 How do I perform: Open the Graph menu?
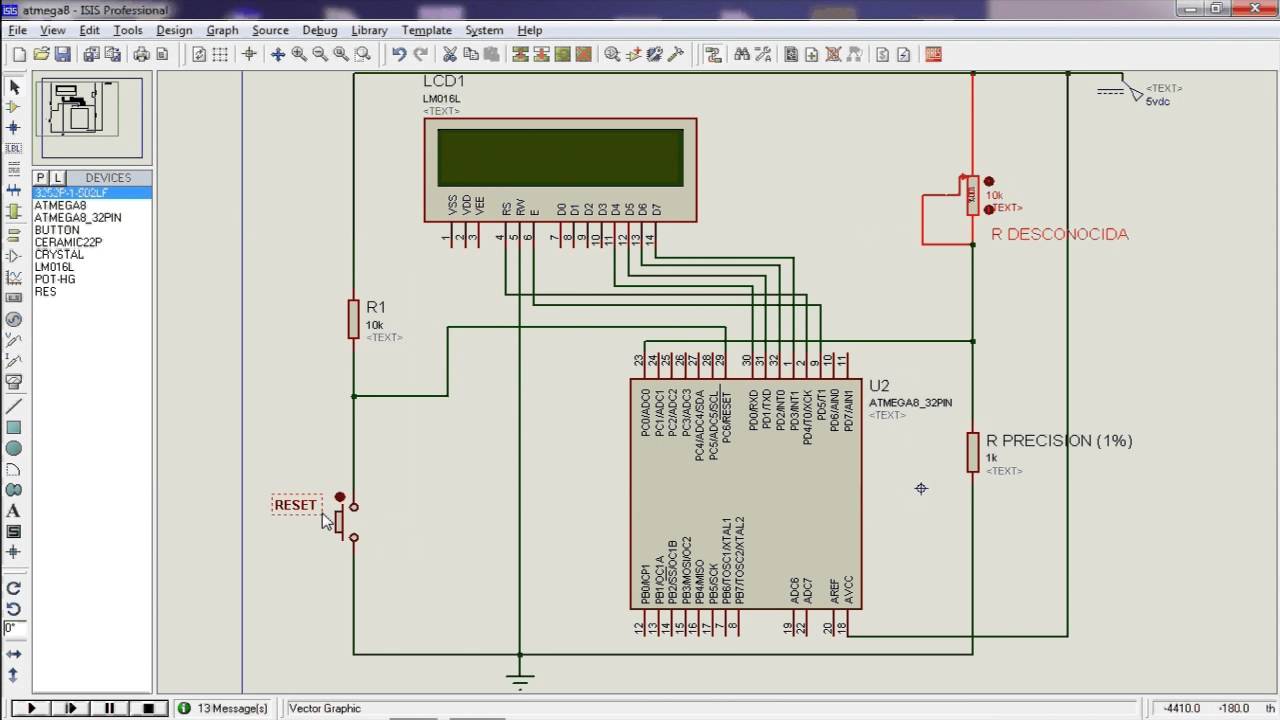[x=222, y=30]
